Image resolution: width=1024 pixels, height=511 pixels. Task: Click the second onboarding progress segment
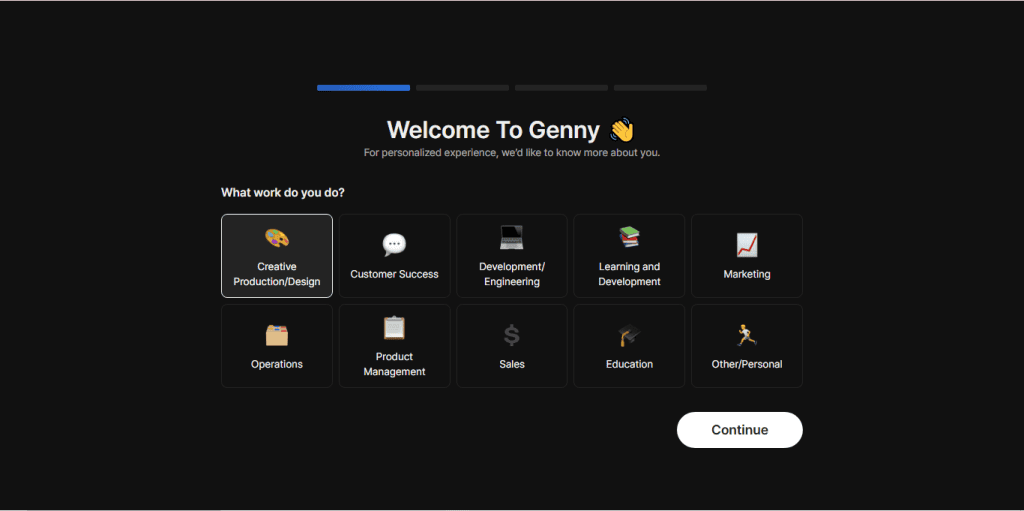pyautogui.click(x=462, y=88)
